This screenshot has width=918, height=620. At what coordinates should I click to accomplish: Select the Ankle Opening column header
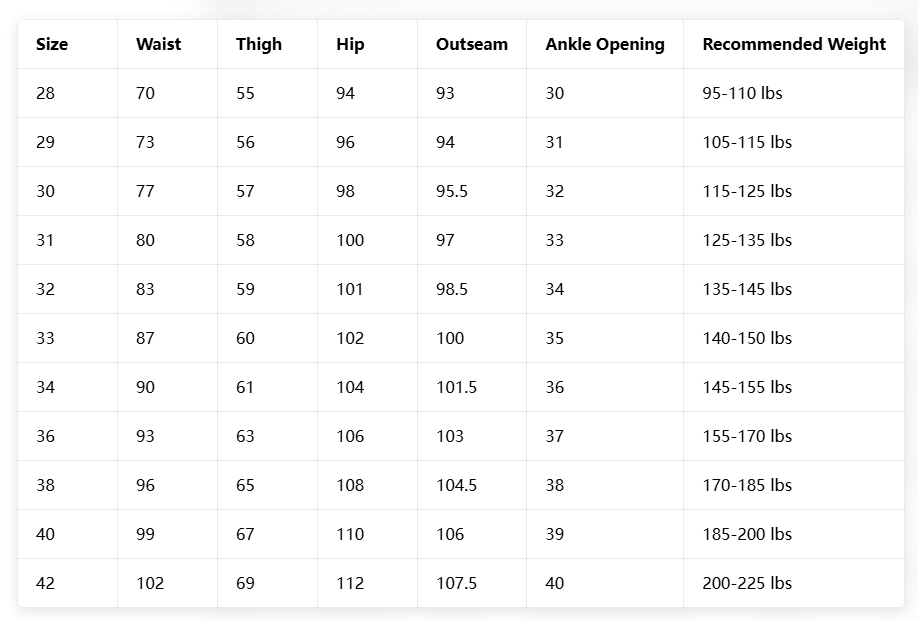604,44
